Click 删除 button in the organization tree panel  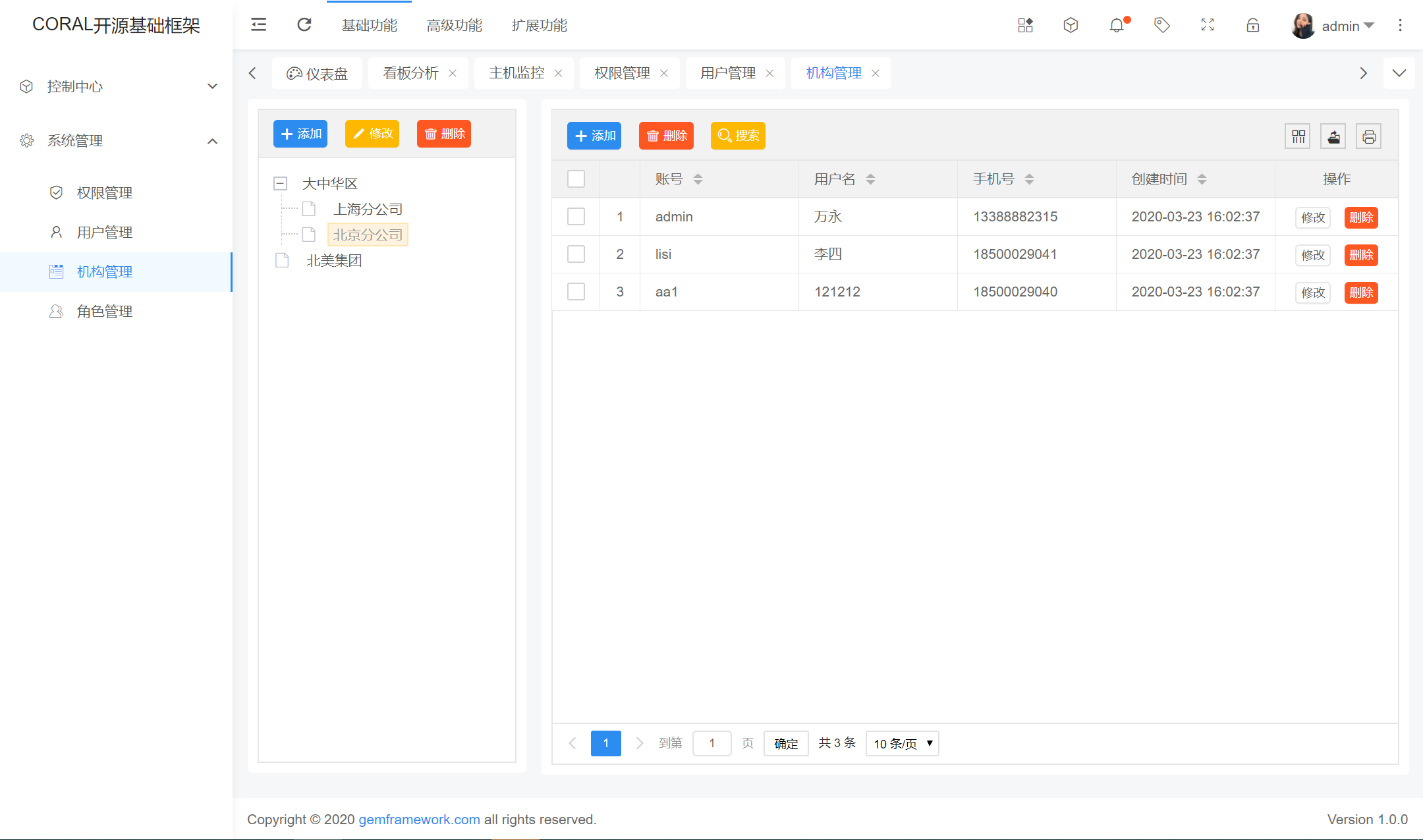tap(444, 134)
